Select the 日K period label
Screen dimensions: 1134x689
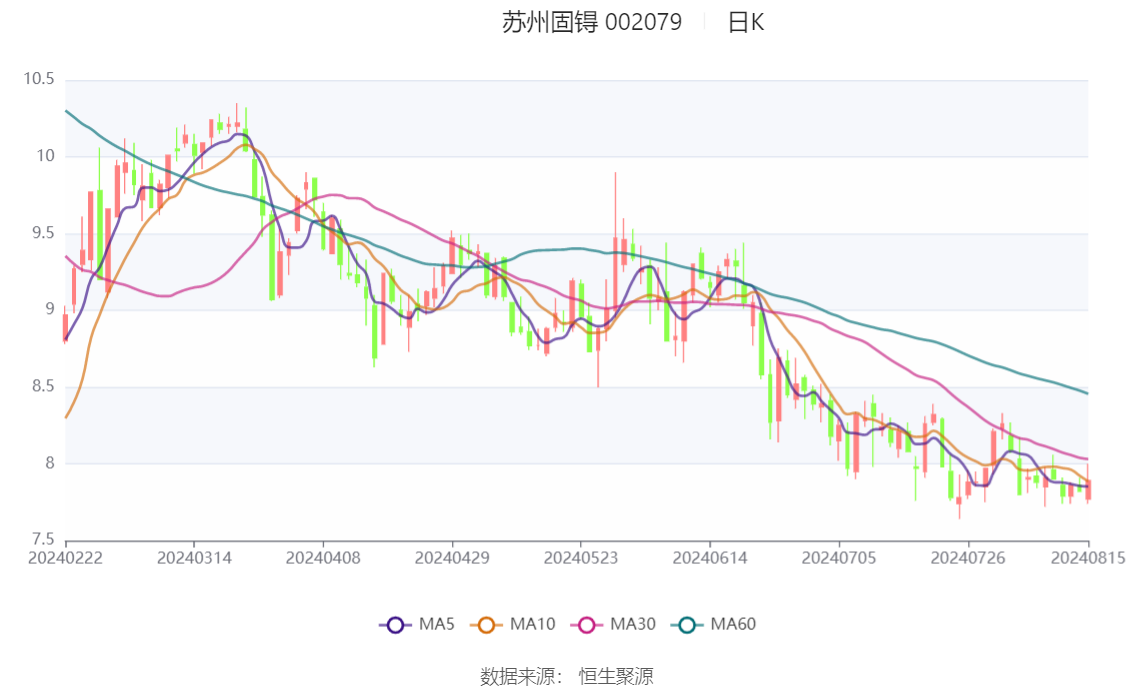[x=746, y=22]
